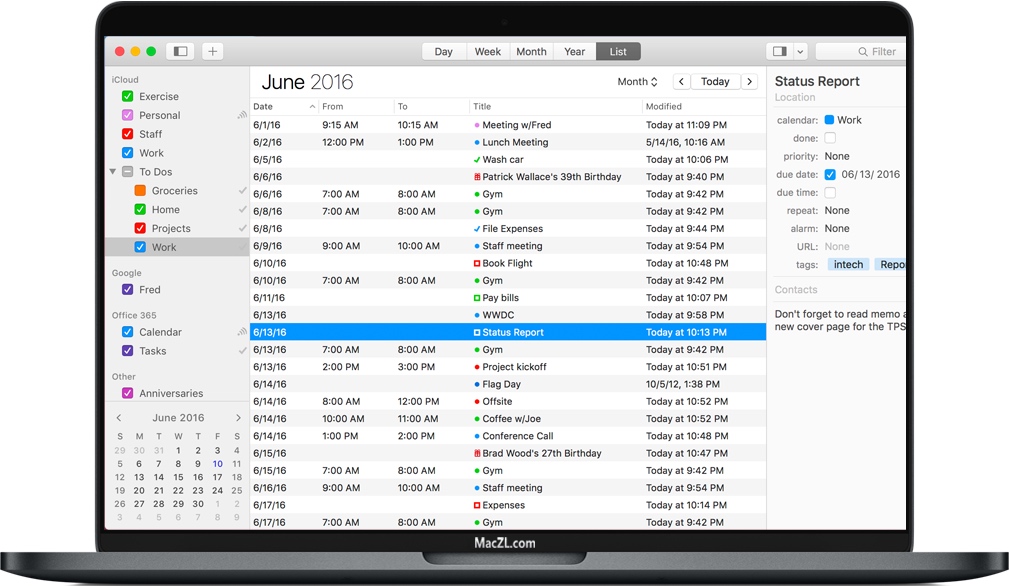
Task: Switch to Week view
Action: [488, 51]
